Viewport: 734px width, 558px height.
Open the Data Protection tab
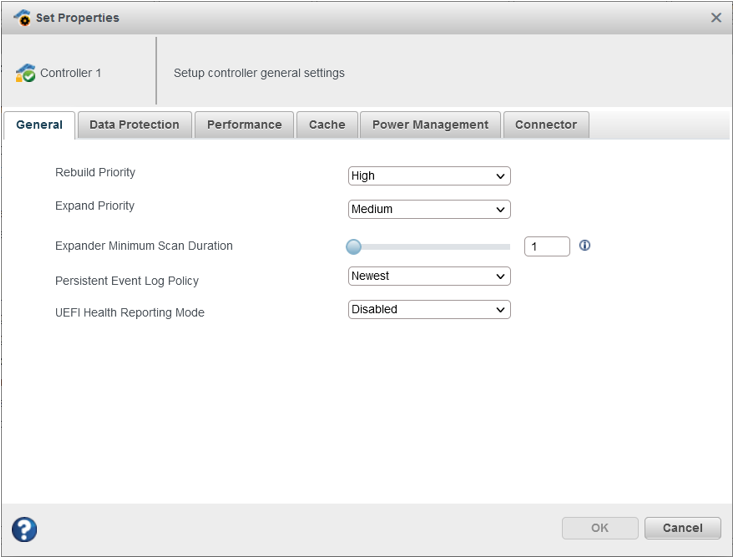pyautogui.click(x=134, y=125)
